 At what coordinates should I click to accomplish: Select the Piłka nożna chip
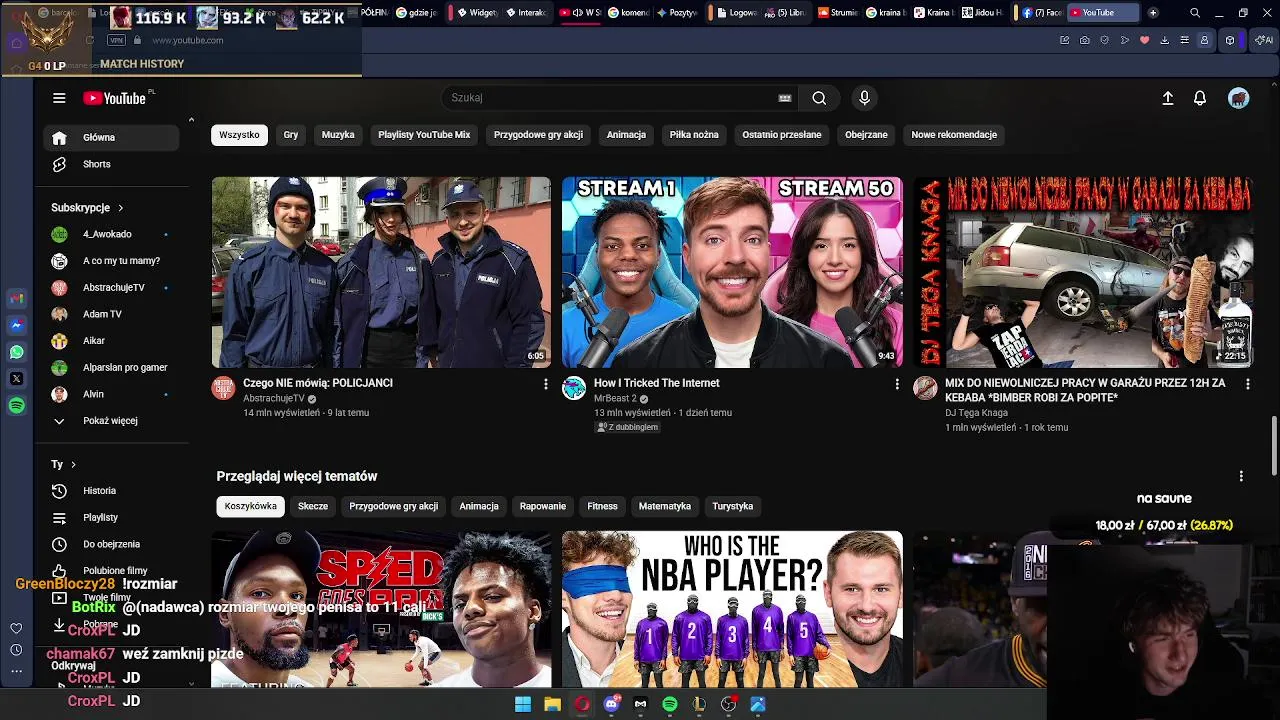(694, 135)
